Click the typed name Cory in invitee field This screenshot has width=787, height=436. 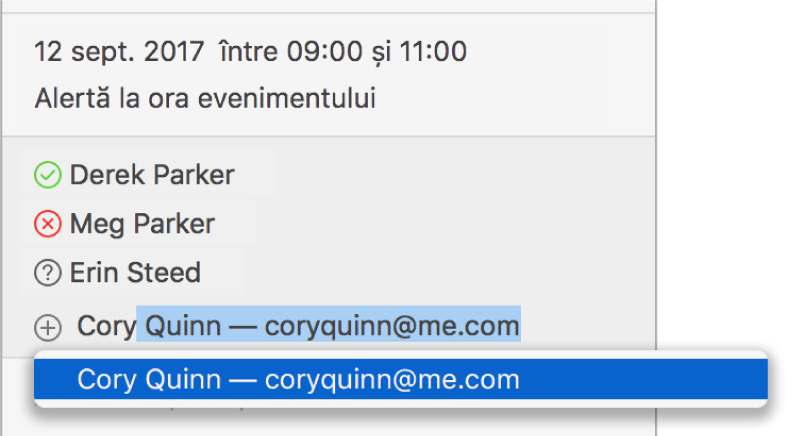click(105, 326)
